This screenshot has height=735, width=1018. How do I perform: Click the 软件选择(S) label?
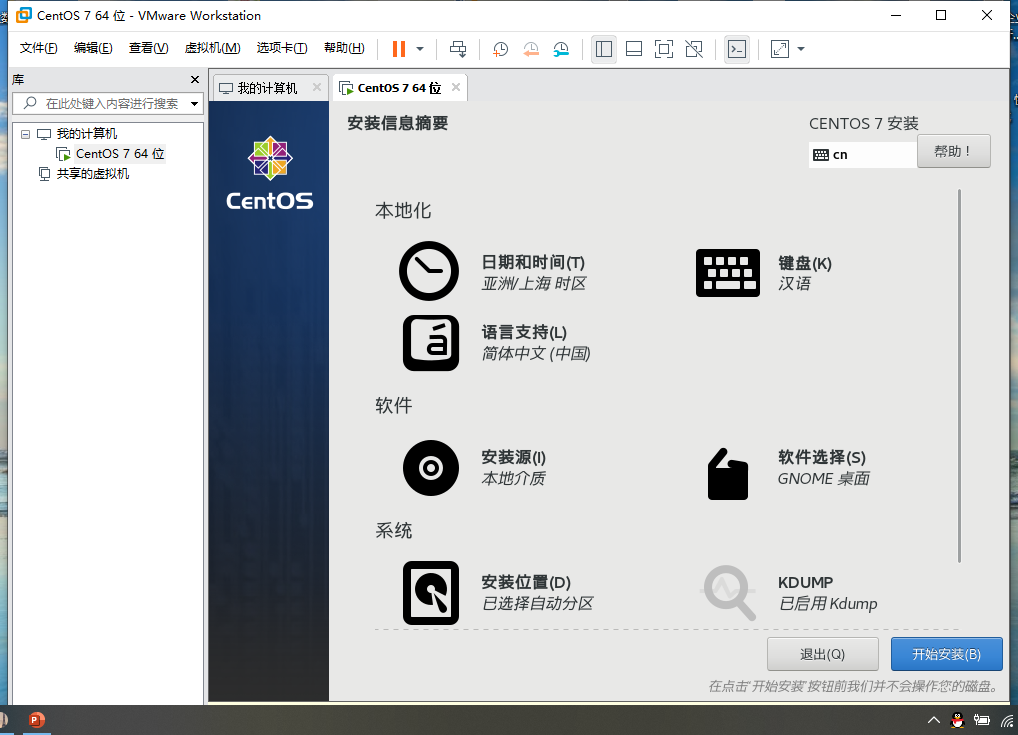[822, 457]
